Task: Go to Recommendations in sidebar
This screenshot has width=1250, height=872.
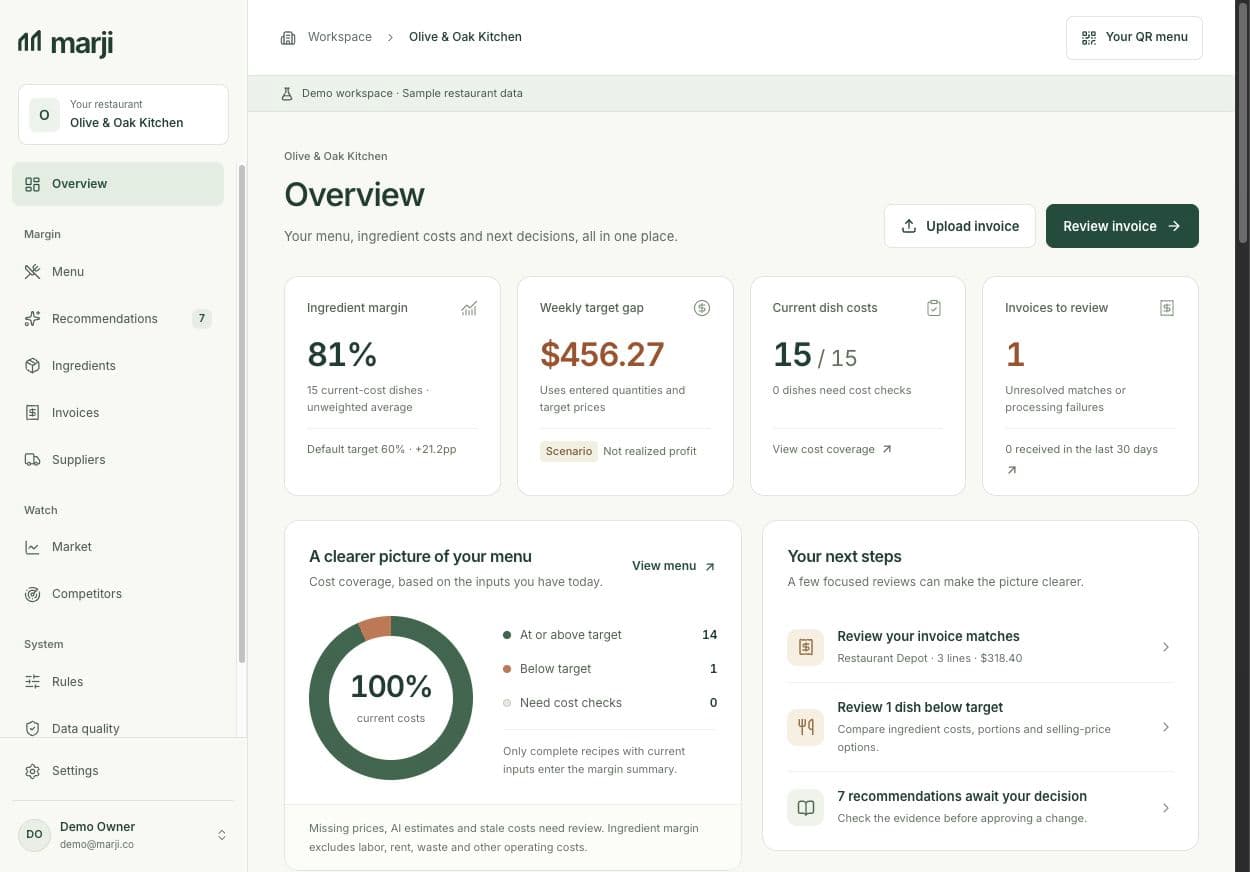Action: pos(118,319)
